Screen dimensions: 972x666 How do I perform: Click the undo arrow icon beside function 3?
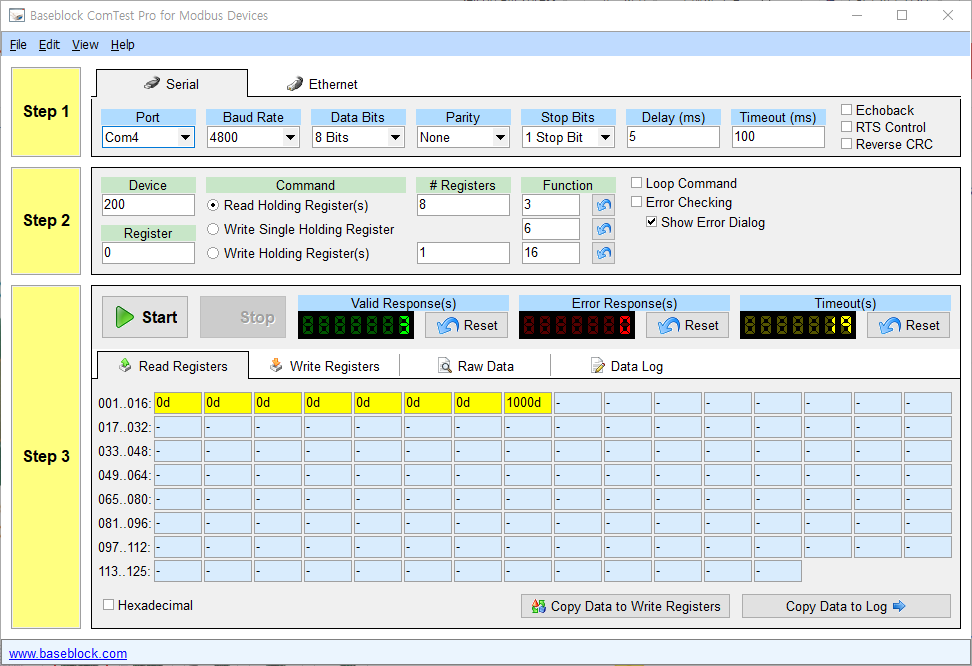603,205
